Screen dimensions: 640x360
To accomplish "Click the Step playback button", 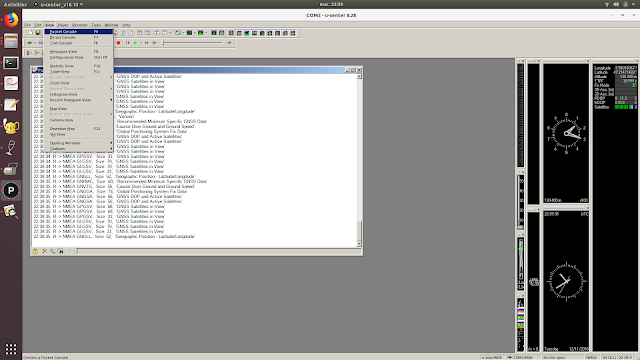I will pos(128,43).
